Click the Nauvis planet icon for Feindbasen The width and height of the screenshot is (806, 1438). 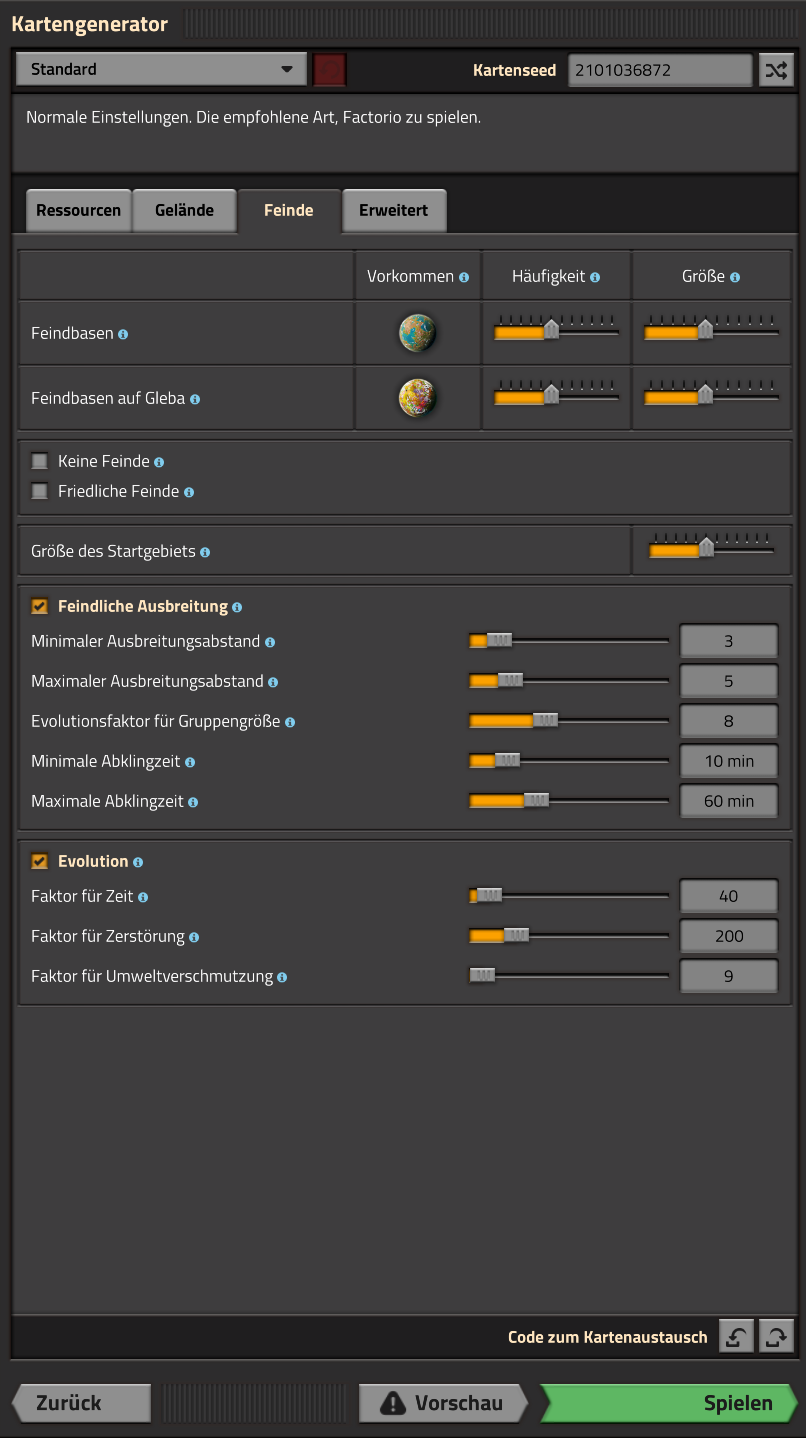417,333
